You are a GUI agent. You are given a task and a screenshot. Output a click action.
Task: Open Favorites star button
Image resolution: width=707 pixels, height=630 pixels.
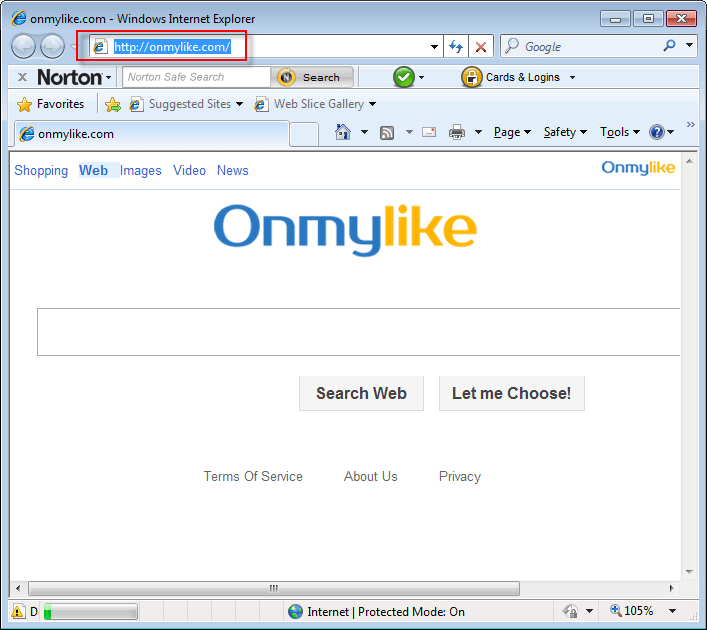[x=50, y=104]
